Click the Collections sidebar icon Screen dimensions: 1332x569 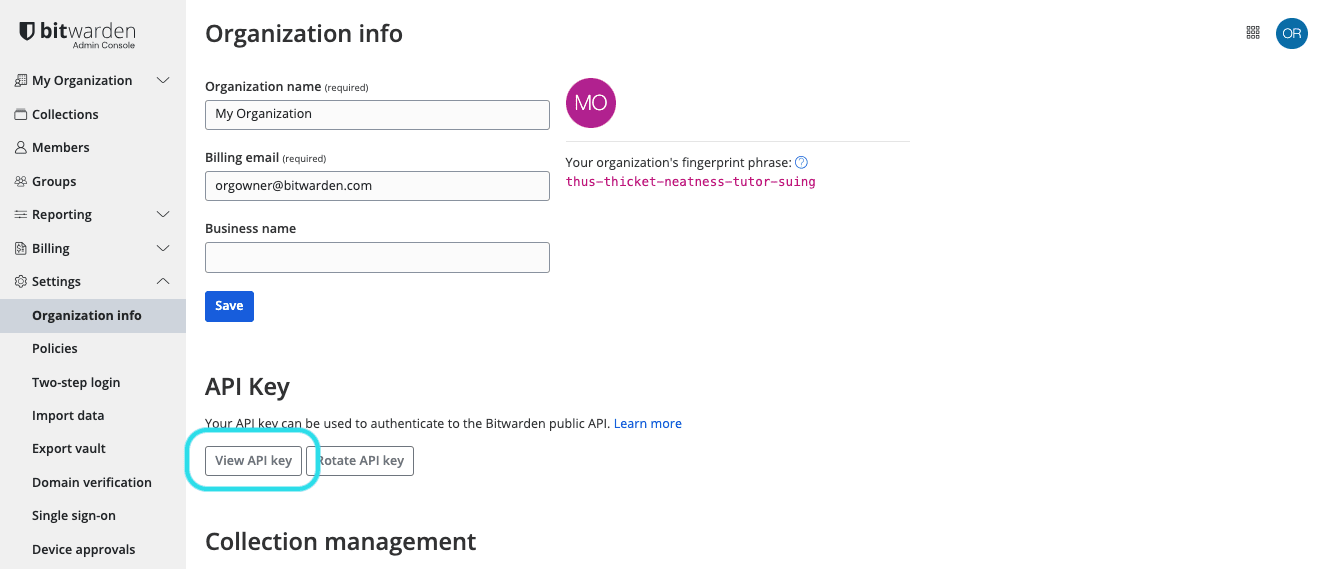[20, 114]
